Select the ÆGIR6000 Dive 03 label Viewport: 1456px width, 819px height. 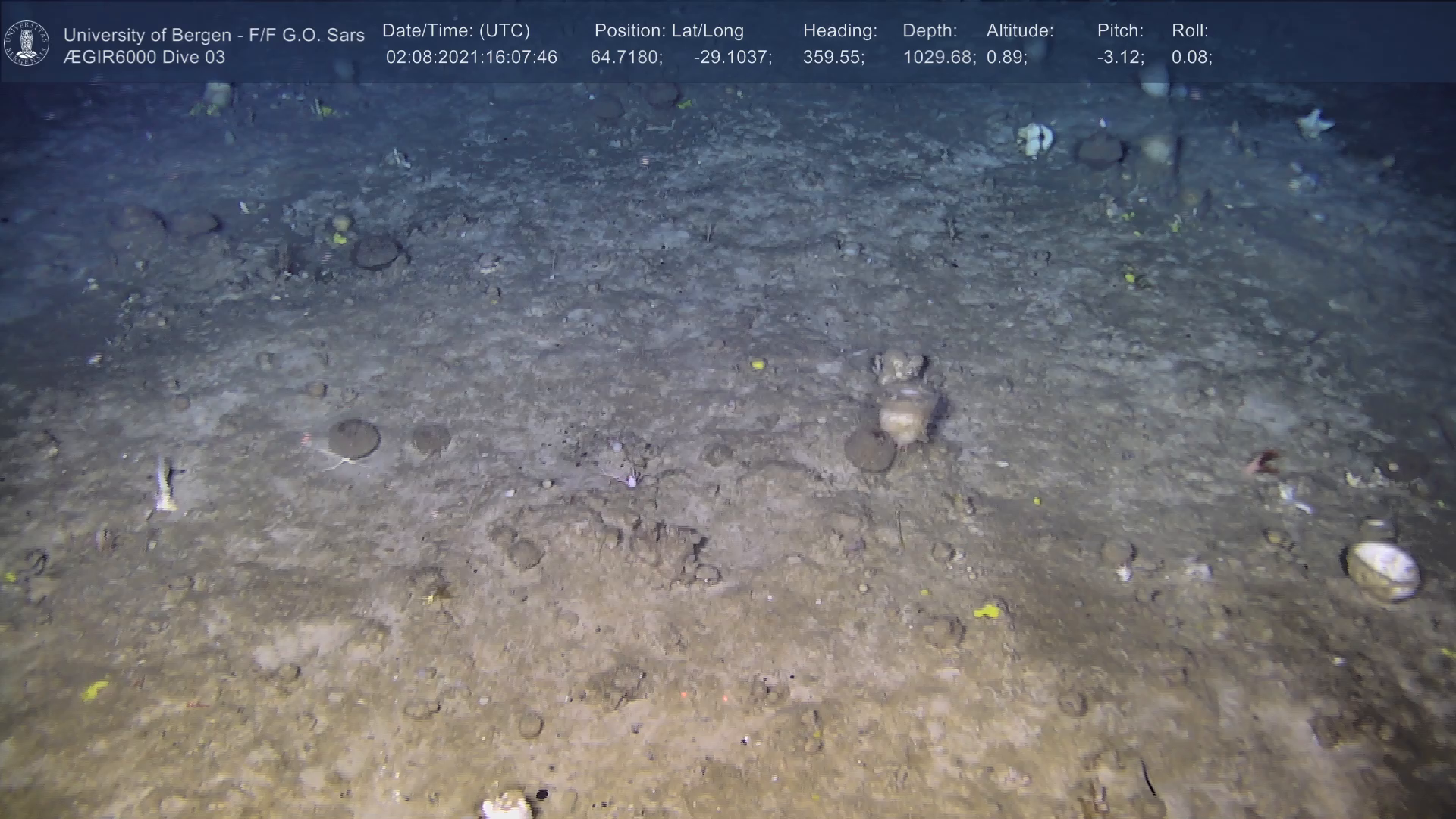(x=144, y=58)
